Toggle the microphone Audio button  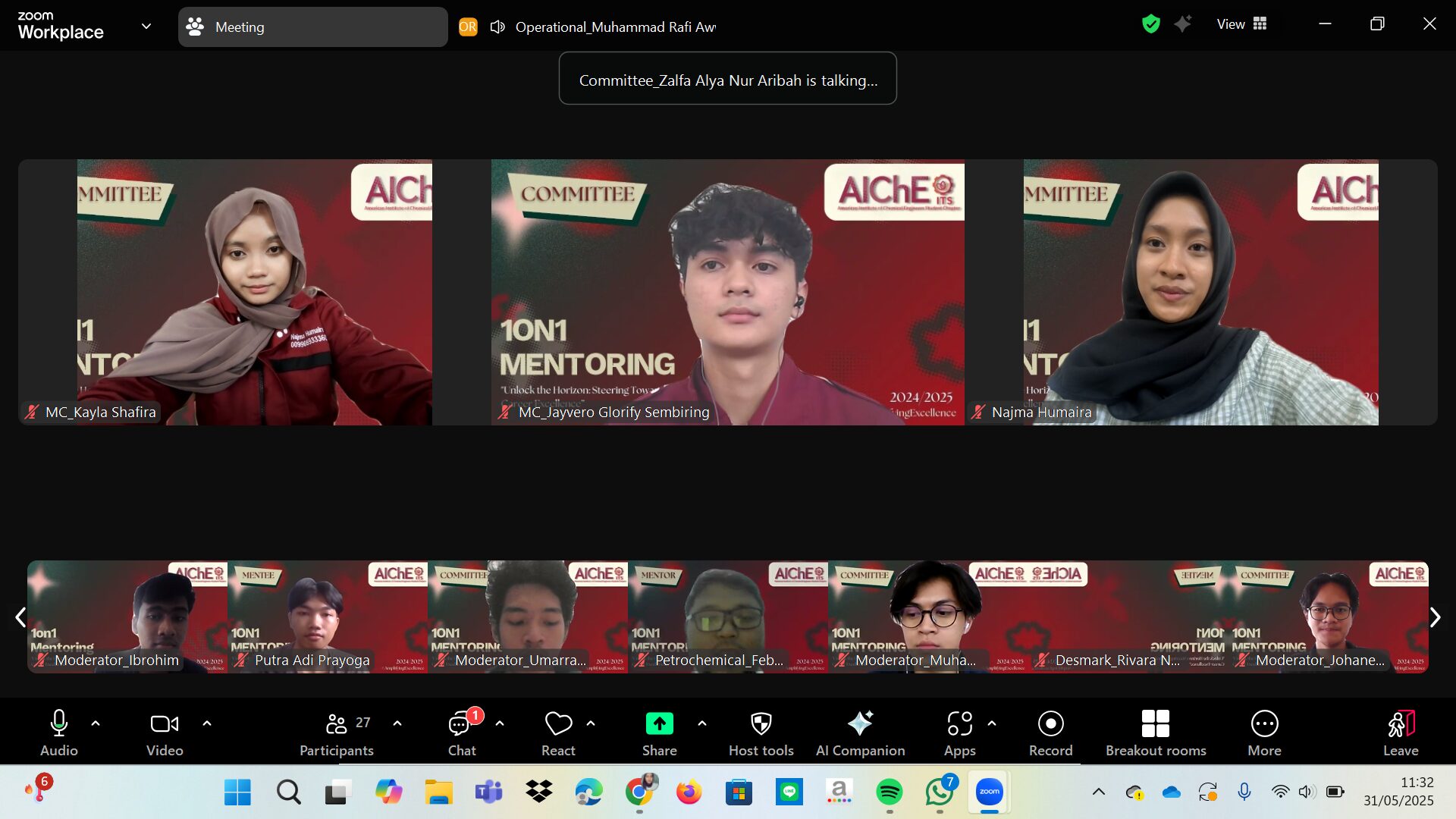pos(59,733)
